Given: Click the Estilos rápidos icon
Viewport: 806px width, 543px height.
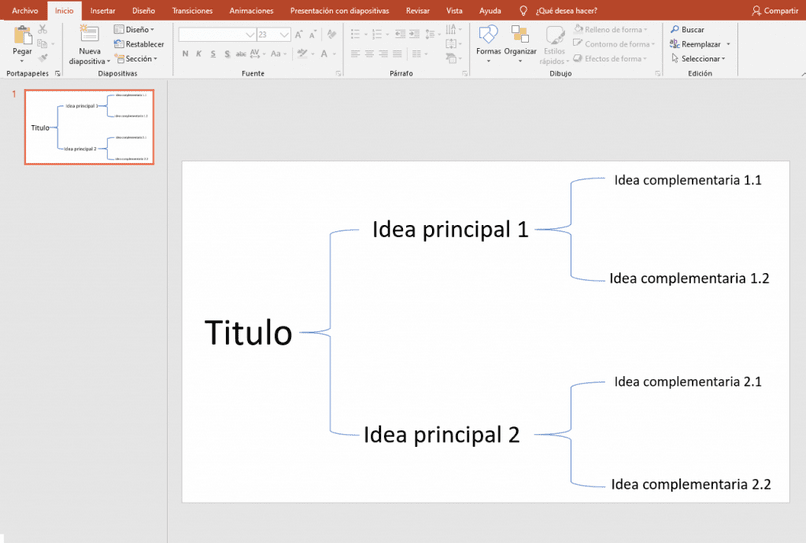Looking at the screenshot, I should [554, 35].
